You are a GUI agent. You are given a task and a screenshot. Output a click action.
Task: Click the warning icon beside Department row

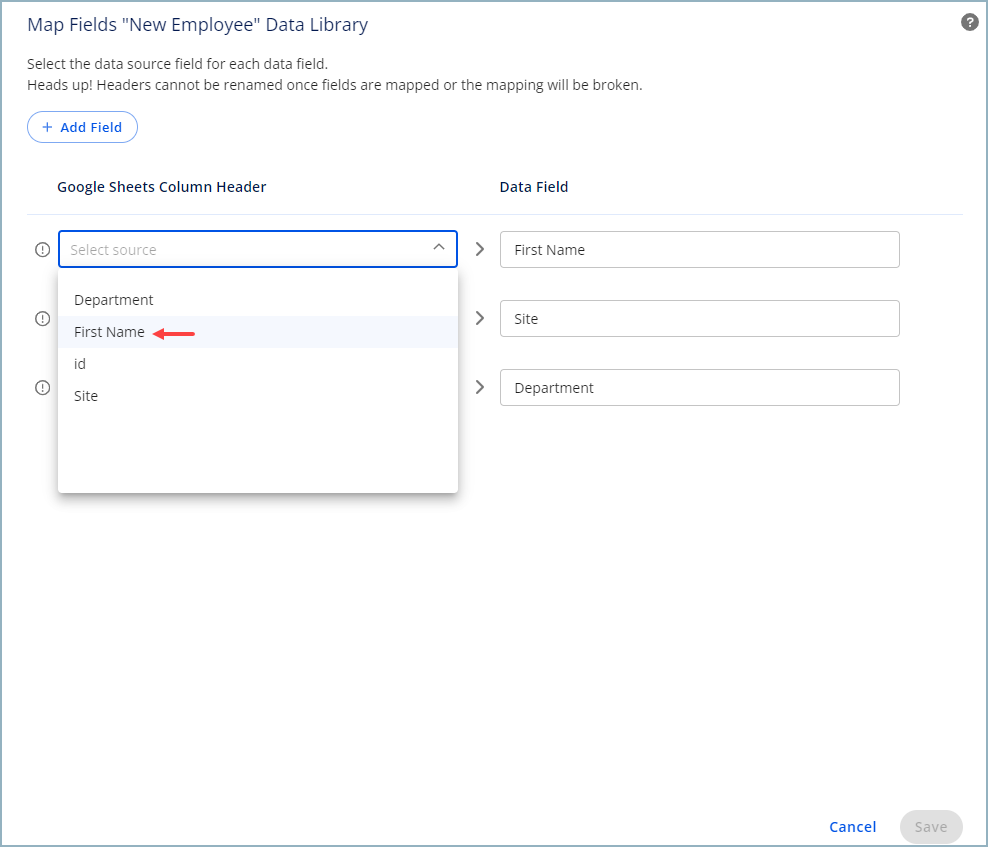tap(42, 388)
